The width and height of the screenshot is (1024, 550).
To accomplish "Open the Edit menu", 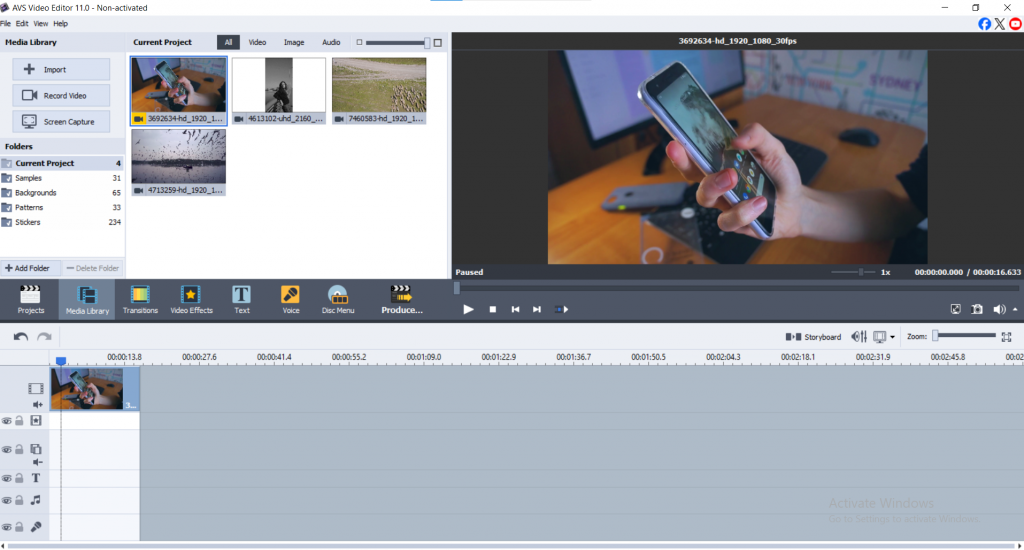I will coord(22,23).
